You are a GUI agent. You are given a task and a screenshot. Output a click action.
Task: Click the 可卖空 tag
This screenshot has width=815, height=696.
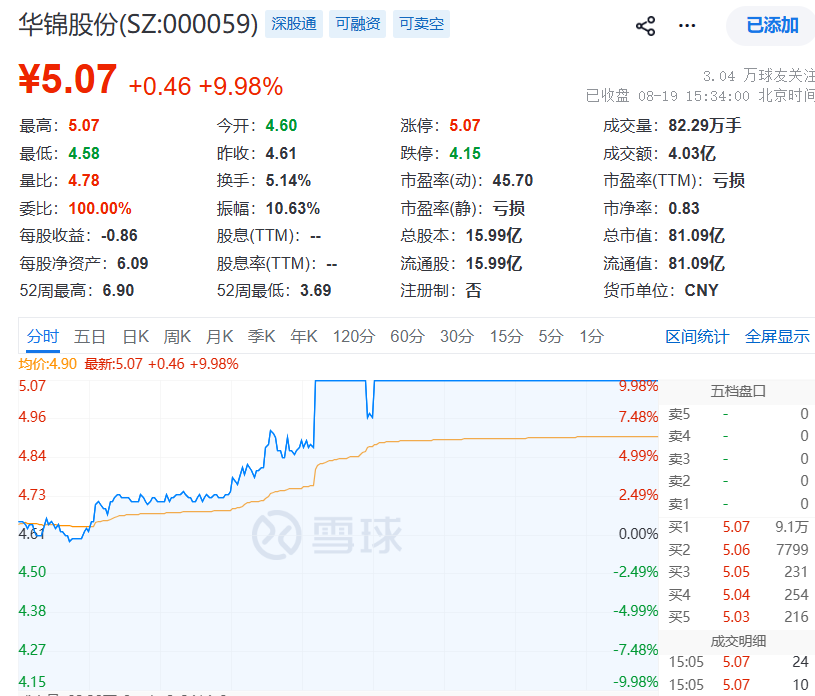coord(421,24)
